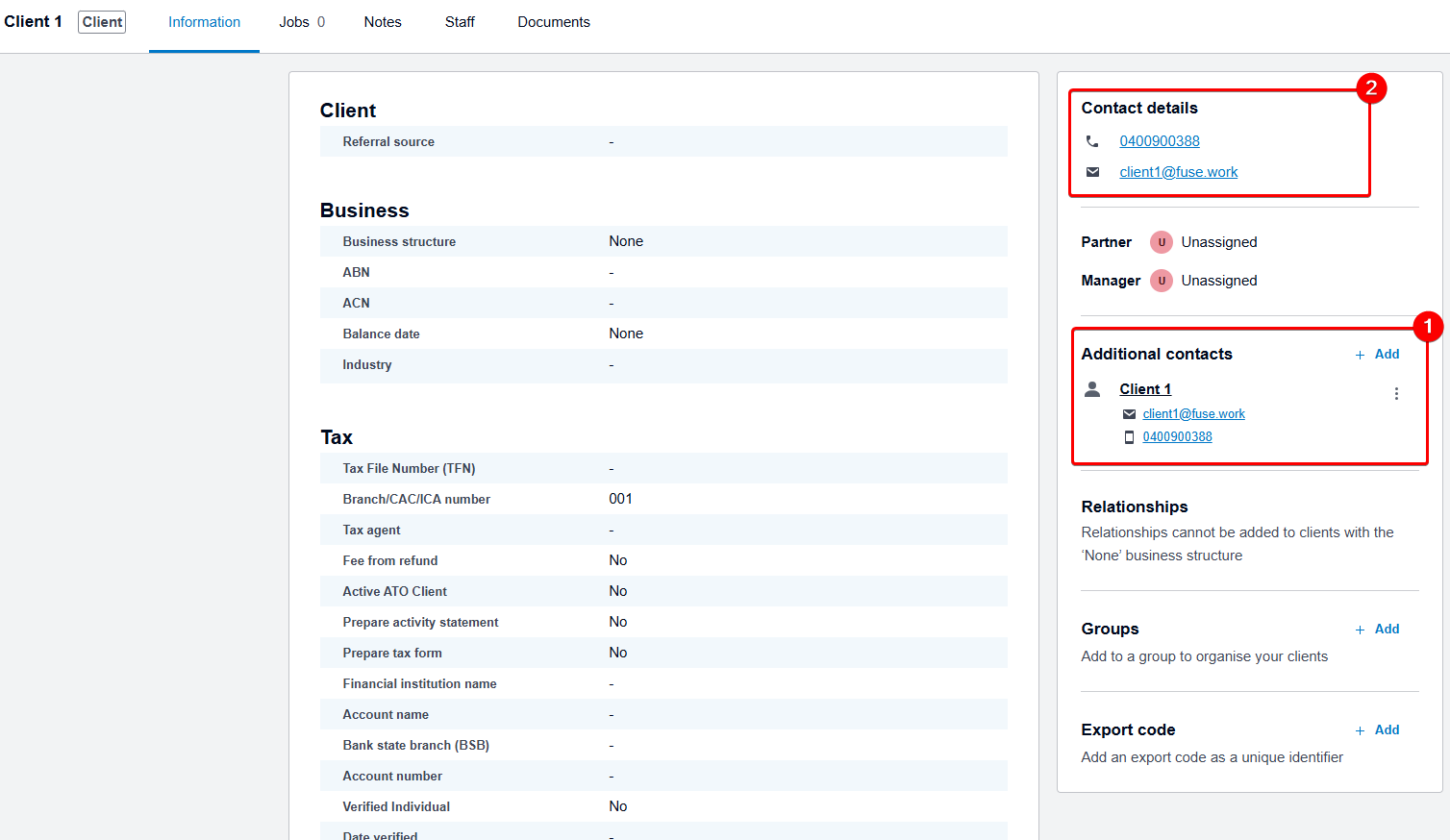Click the Manager unassigned avatar
The width and height of the screenshot is (1450, 840).
click(x=1162, y=281)
